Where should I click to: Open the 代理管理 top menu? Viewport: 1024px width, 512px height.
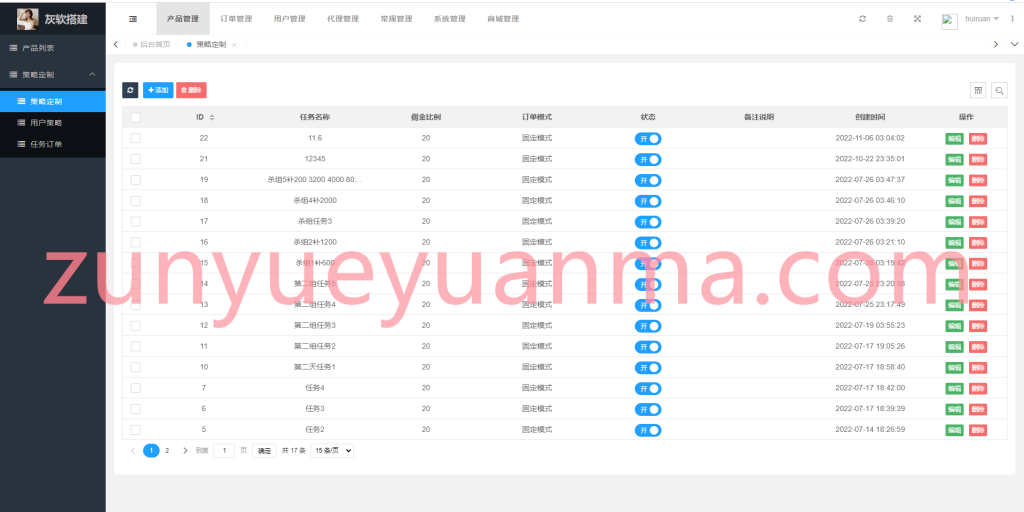click(x=343, y=19)
